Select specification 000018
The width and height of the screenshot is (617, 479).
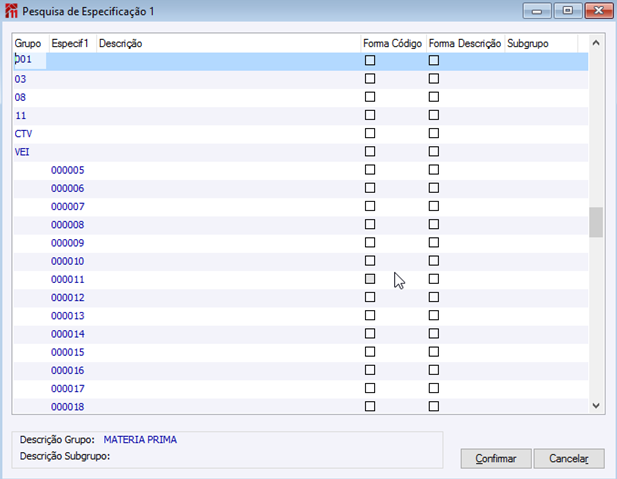(68, 407)
